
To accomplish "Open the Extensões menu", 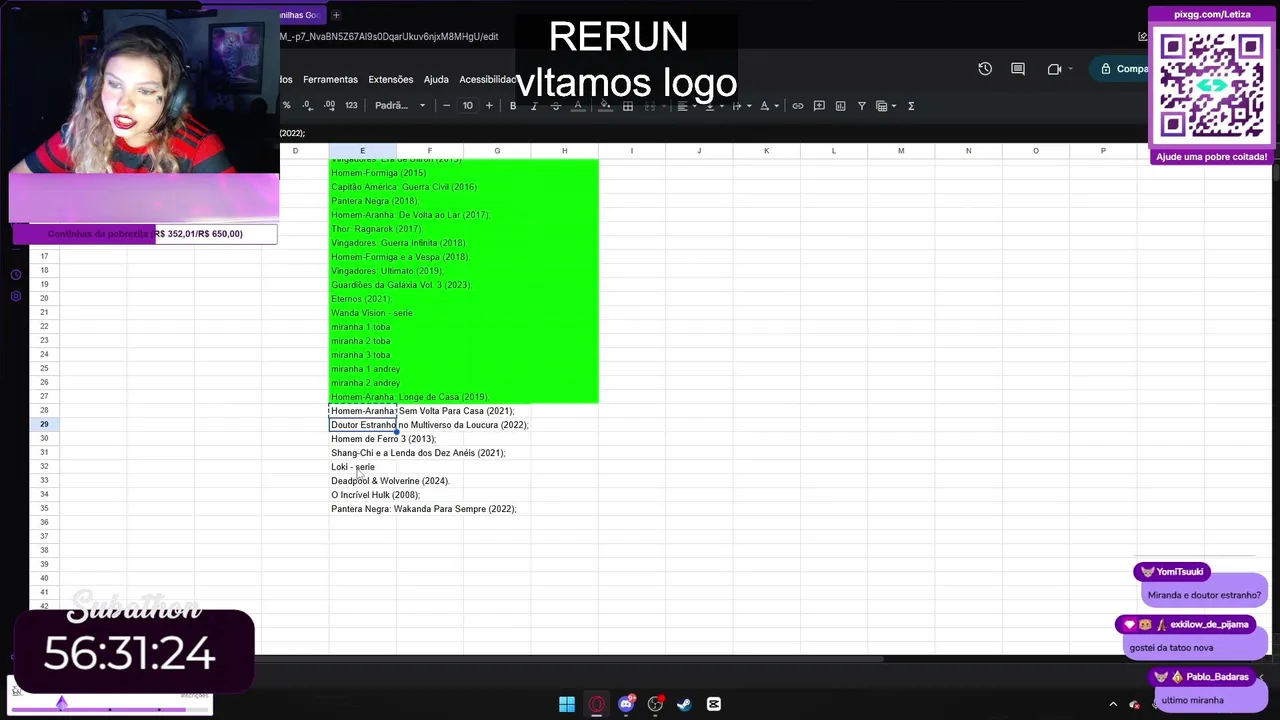I will click(x=390, y=79).
